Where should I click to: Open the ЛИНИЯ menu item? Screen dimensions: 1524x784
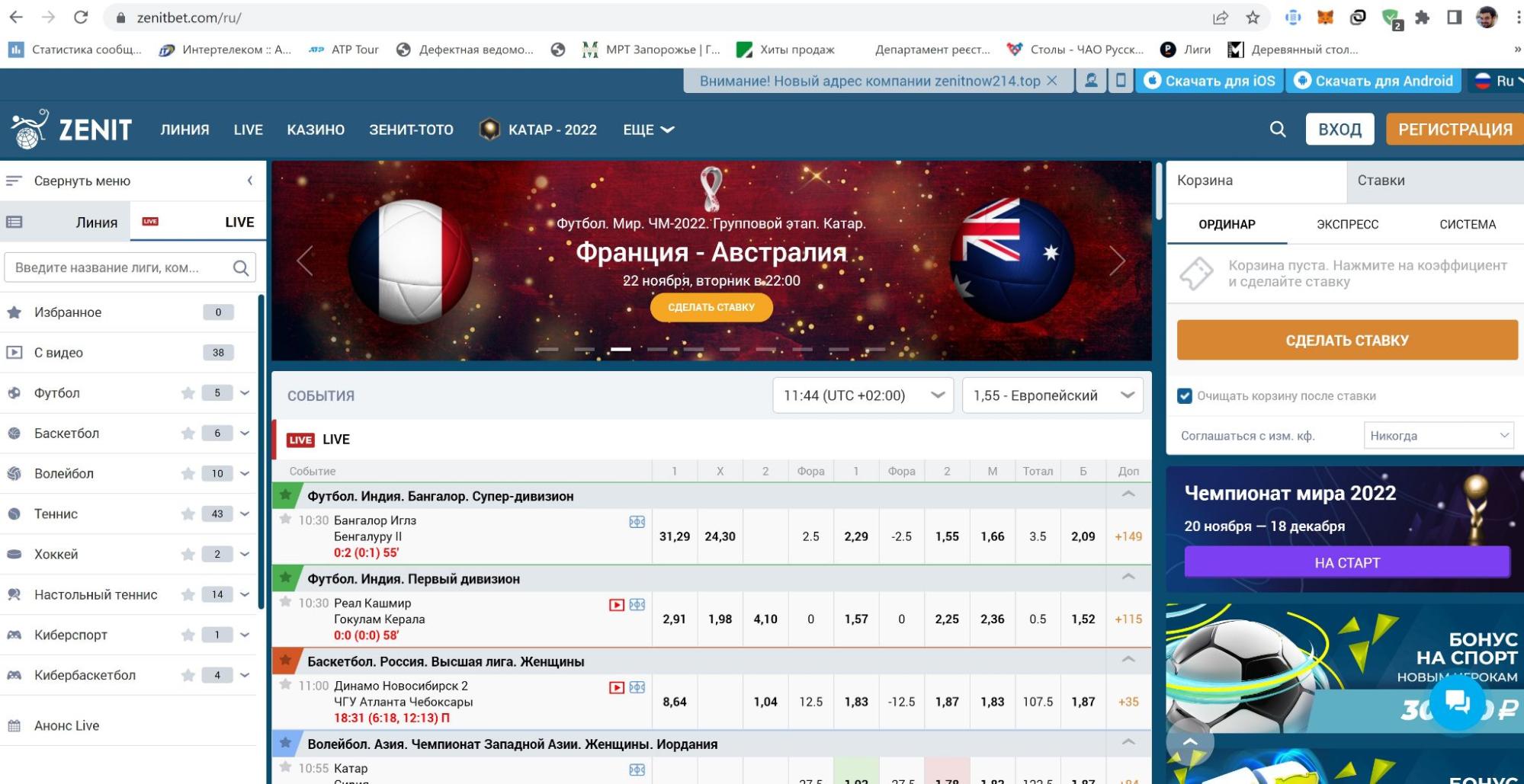point(184,130)
